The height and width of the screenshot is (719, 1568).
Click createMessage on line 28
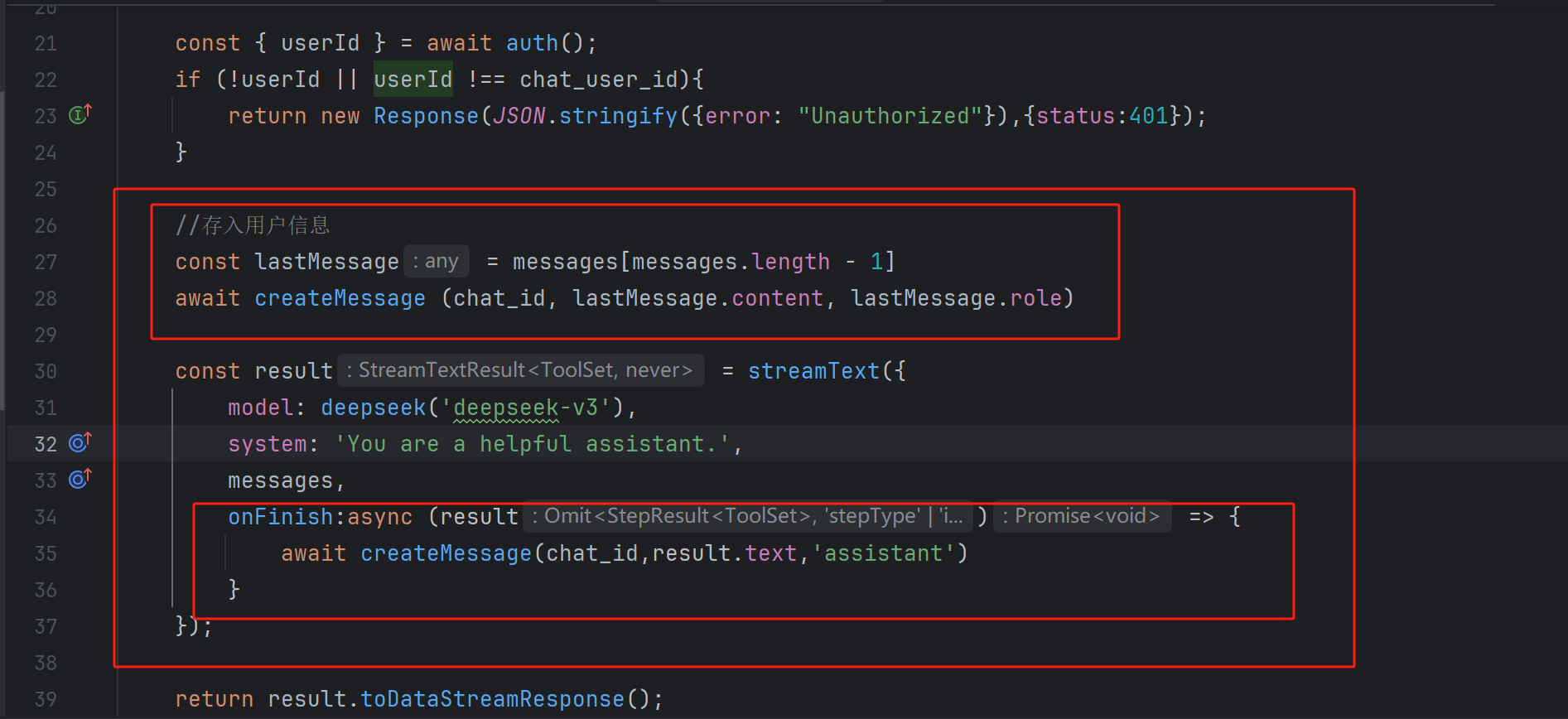pos(340,298)
